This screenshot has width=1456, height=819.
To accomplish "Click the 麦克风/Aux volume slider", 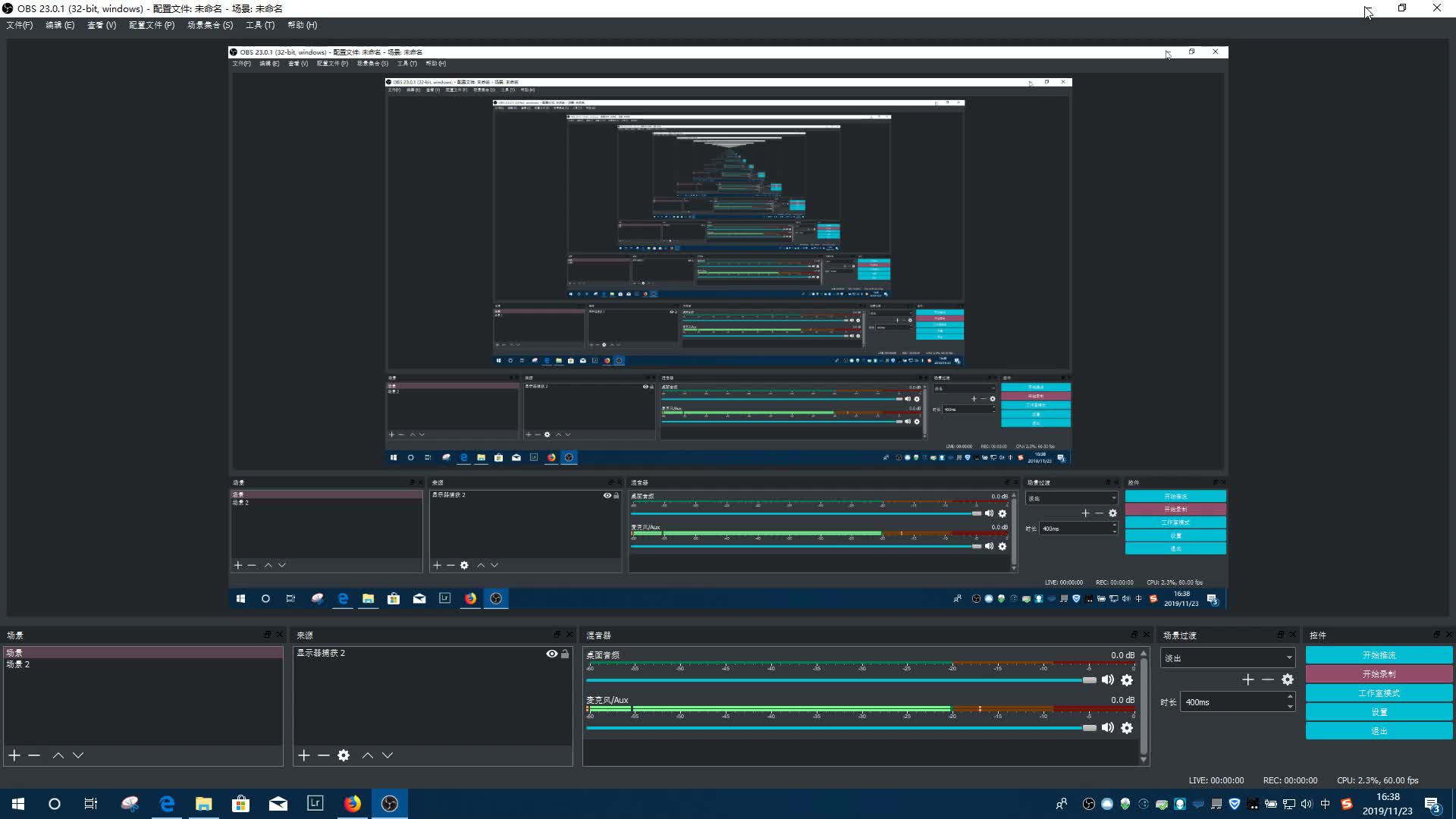I will [841, 728].
